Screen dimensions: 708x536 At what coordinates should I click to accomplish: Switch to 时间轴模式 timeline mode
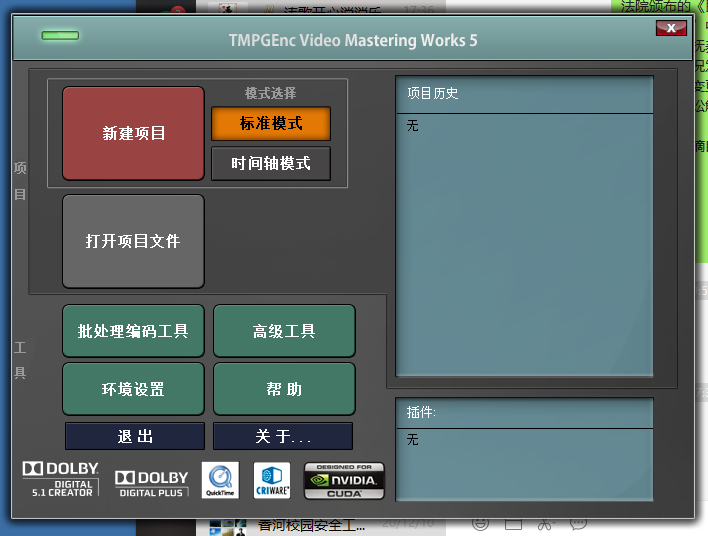(x=271, y=163)
